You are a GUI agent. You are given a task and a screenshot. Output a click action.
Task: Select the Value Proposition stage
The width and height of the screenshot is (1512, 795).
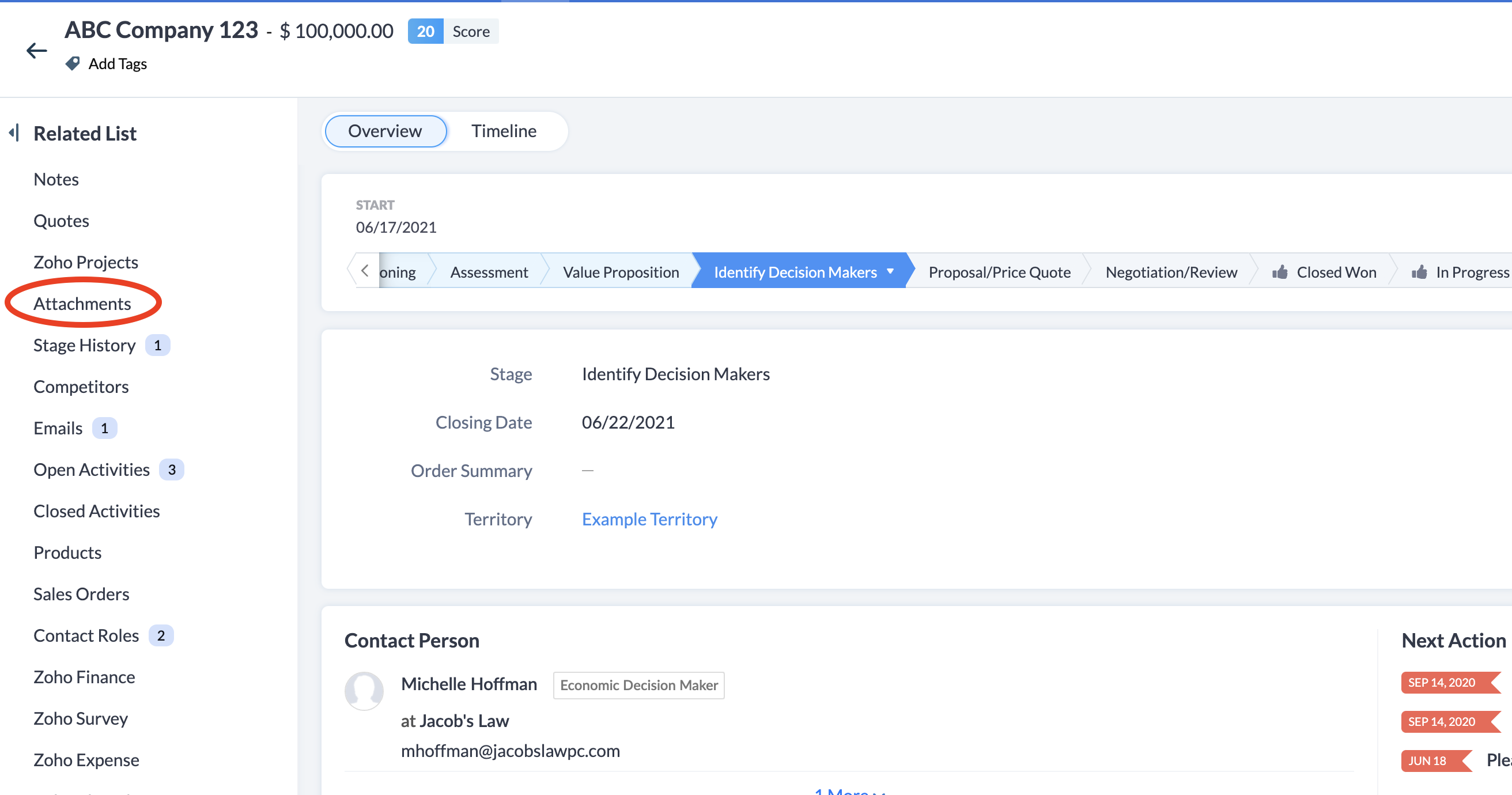click(621, 272)
